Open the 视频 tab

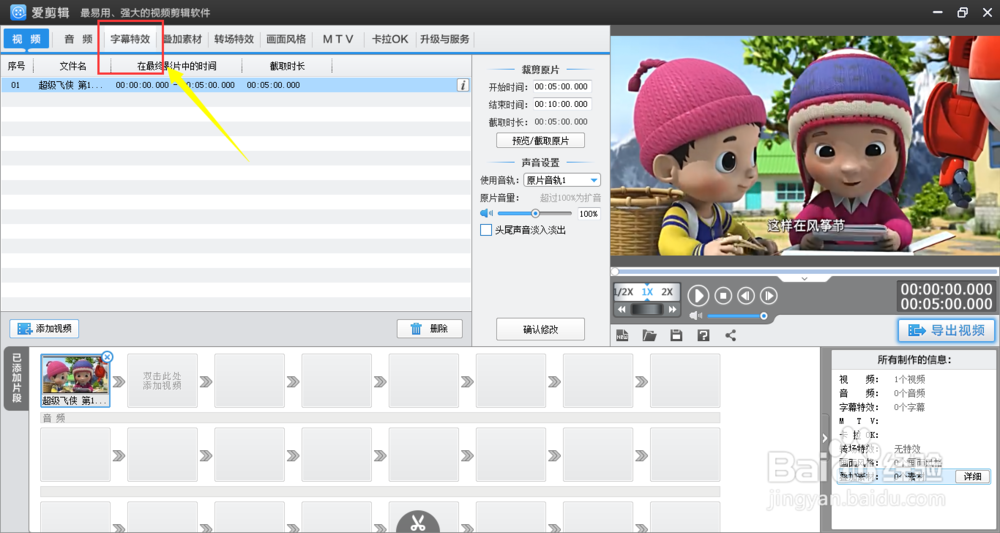point(26,39)
